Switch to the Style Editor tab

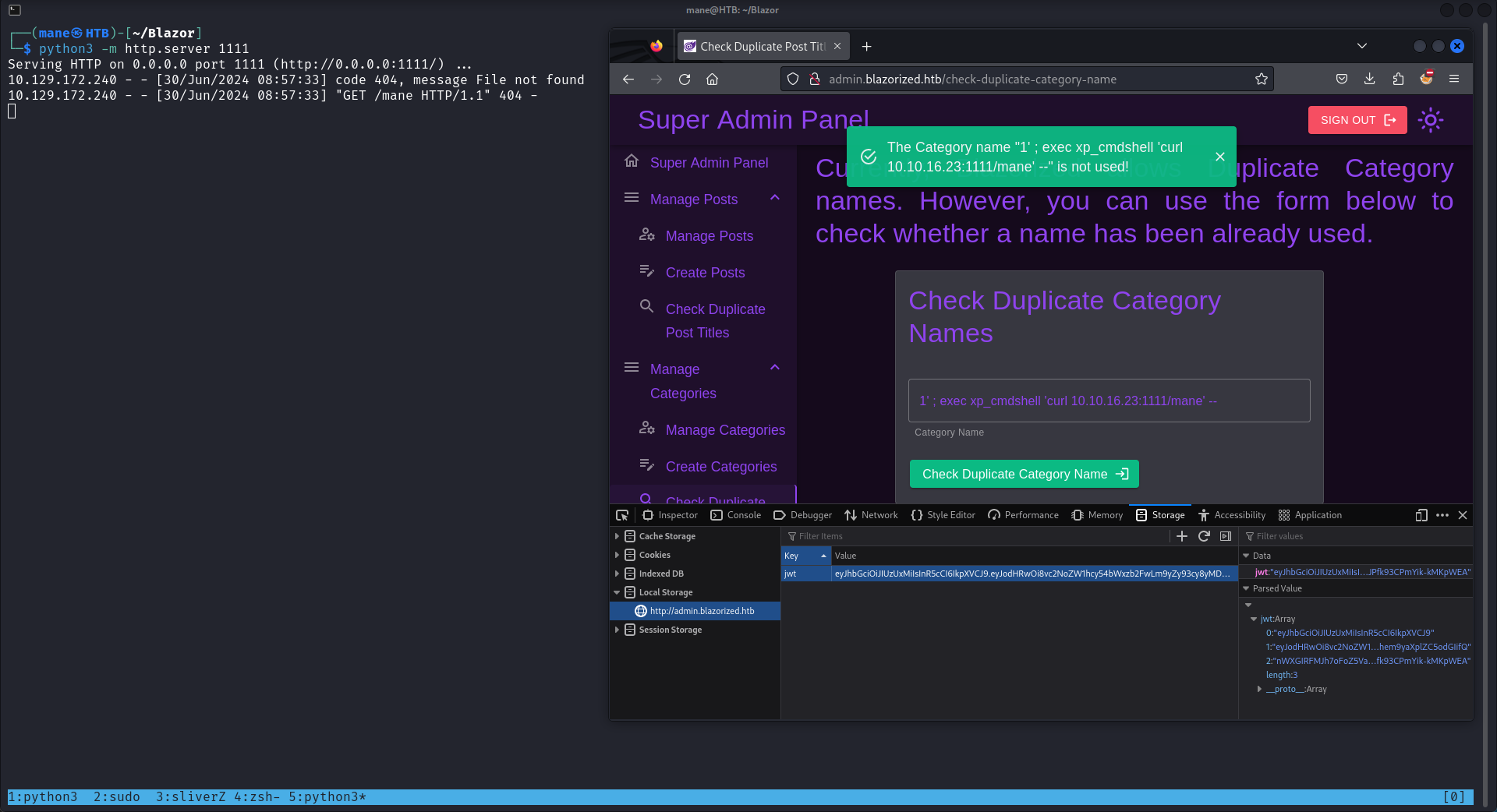tap(943, 515)
